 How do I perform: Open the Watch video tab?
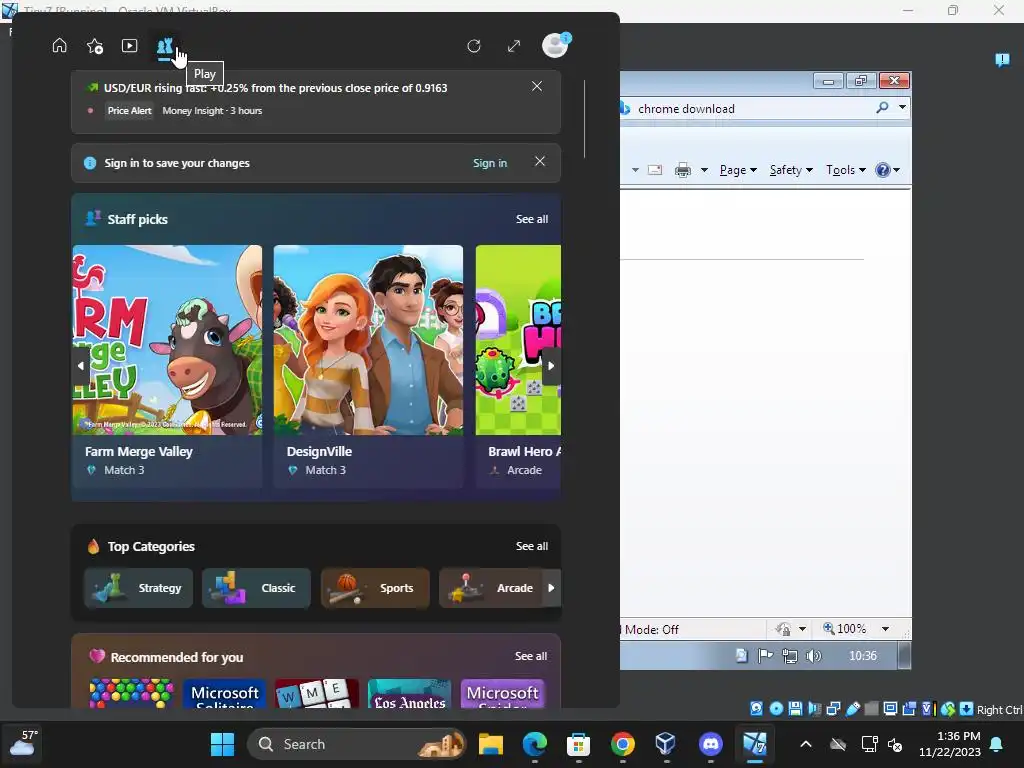click(x=129, y=46)
